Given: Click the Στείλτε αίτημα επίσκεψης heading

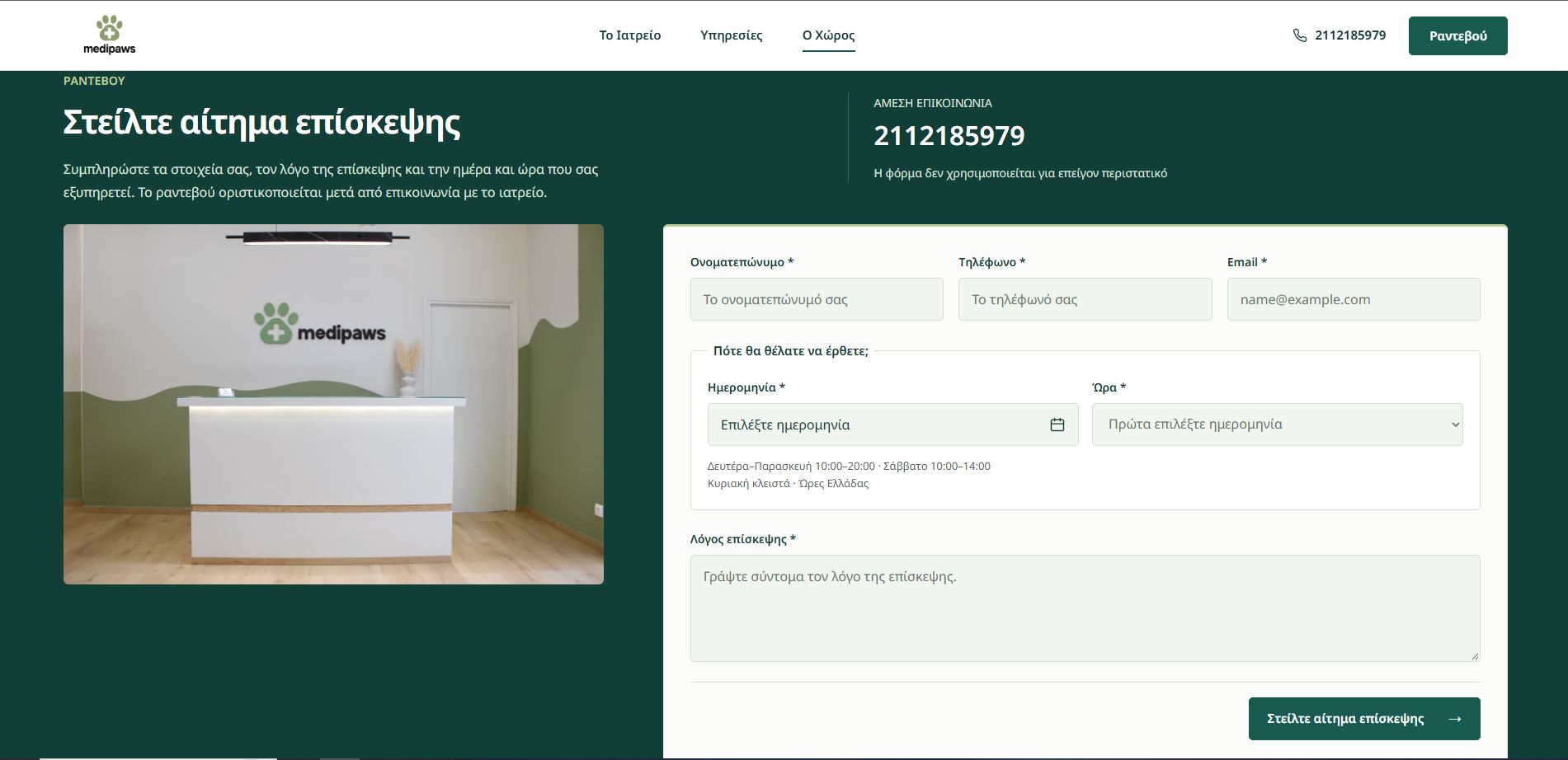Looking at the screenshot, I should 262,122.
